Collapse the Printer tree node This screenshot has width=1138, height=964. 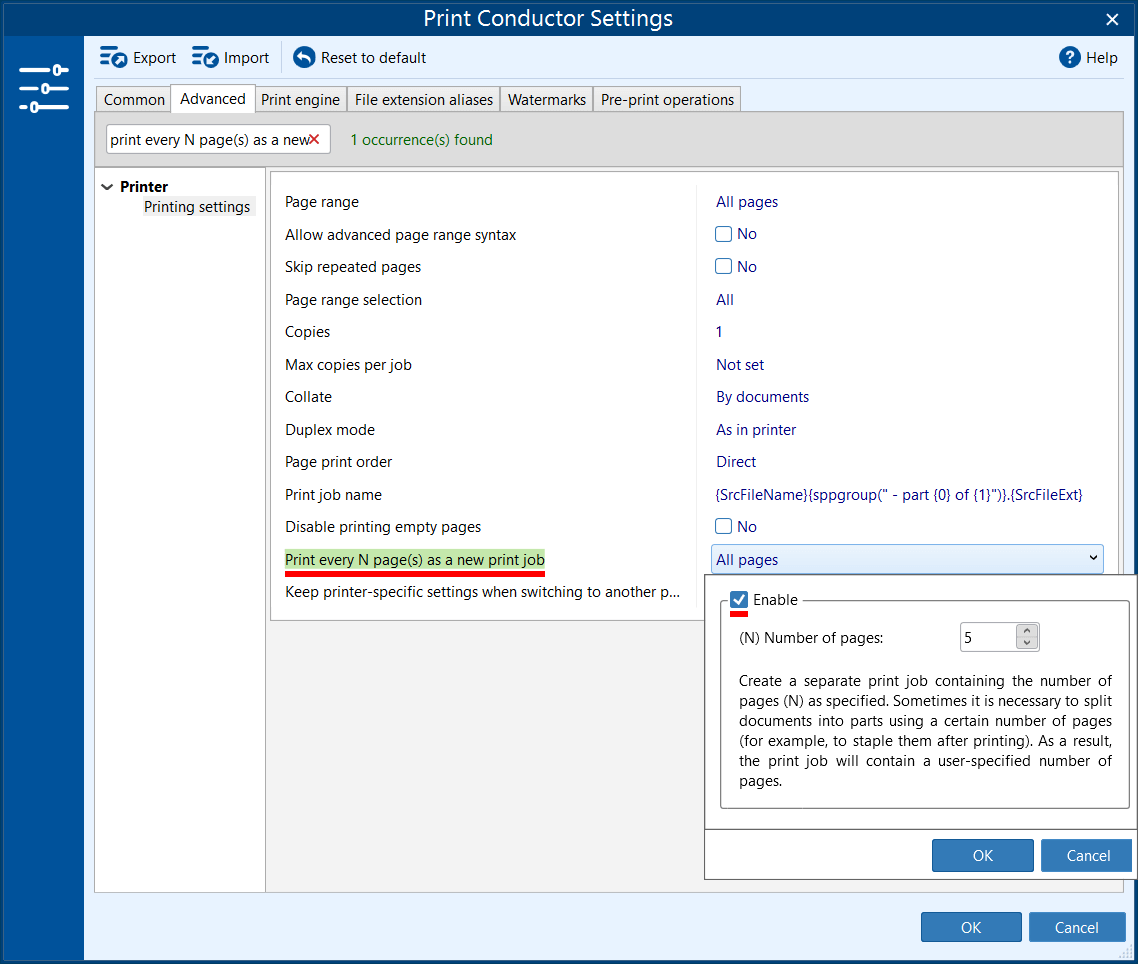pos(108,187)
